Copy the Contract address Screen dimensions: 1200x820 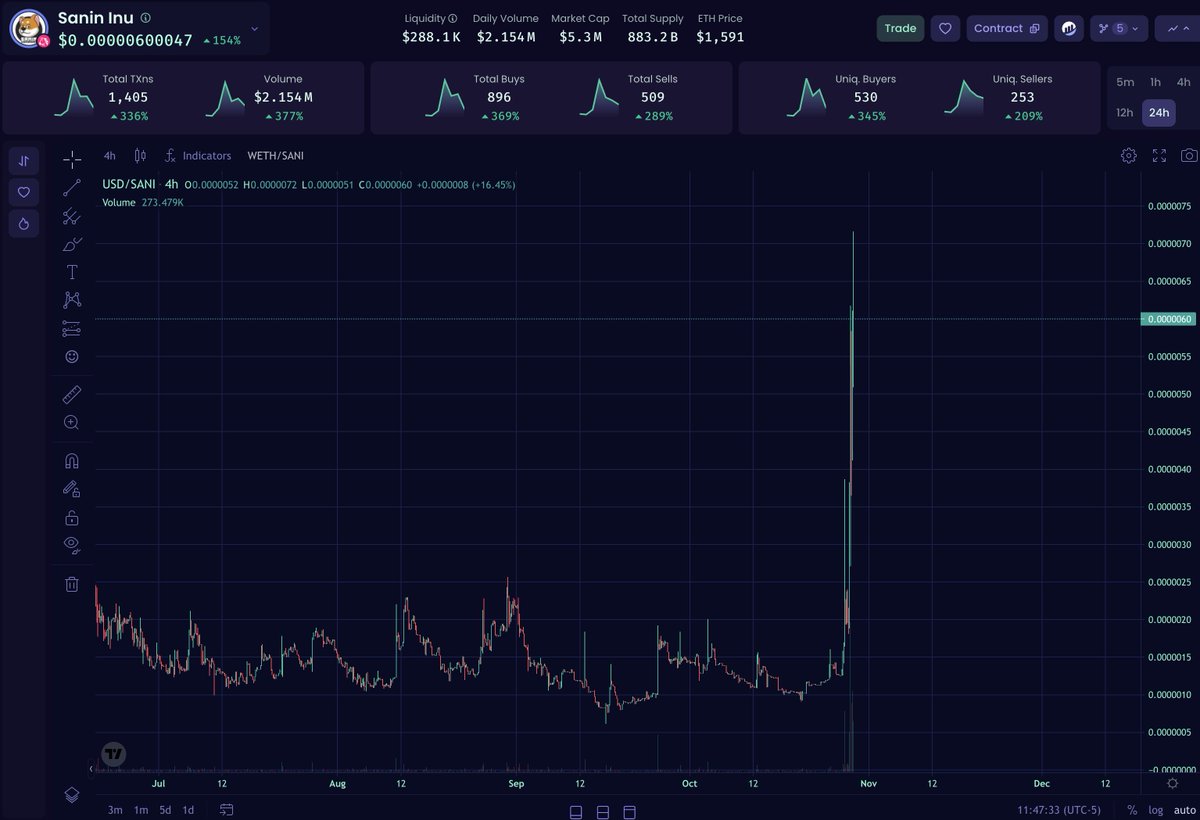1007,28
